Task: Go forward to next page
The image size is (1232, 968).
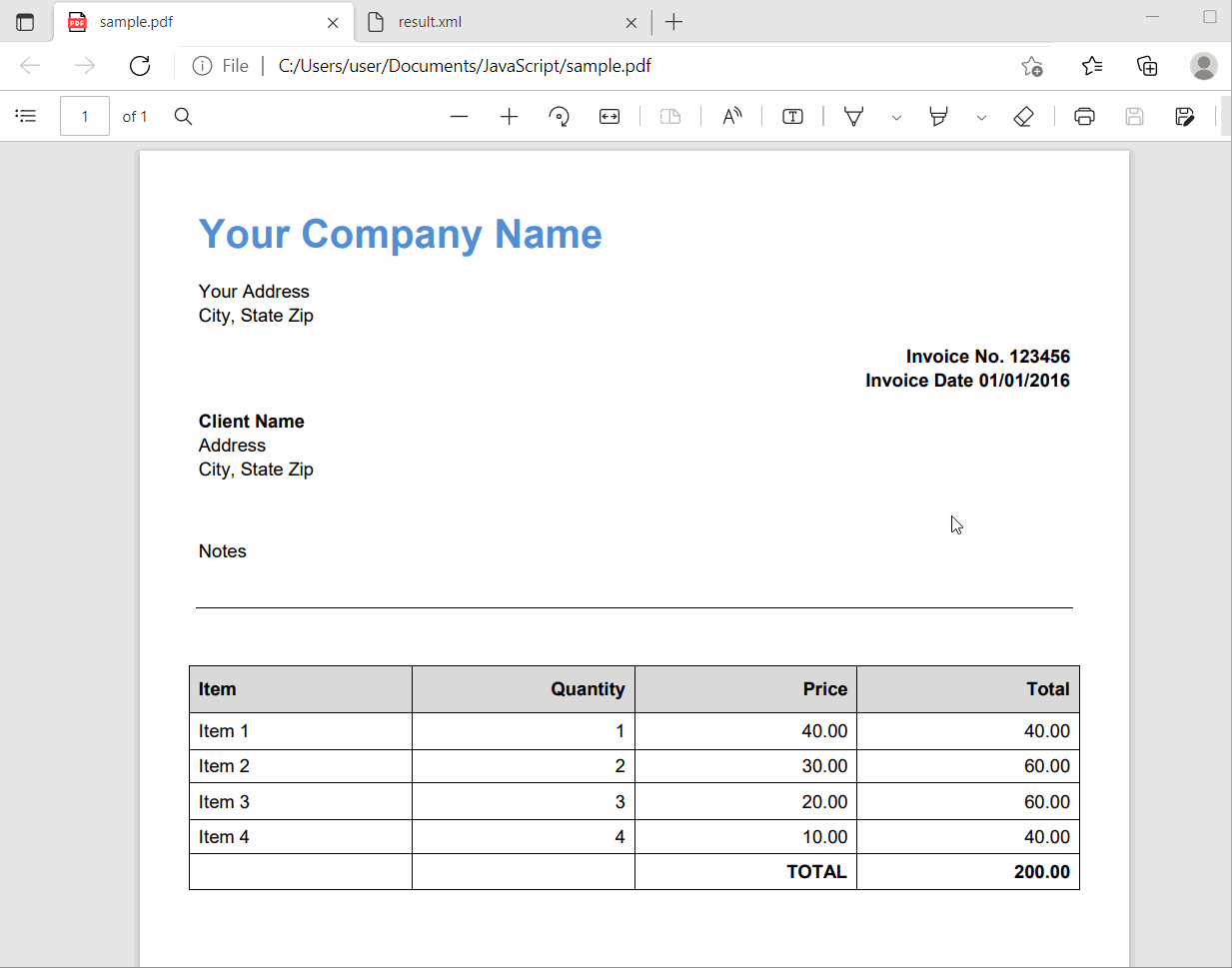Action: coord(85,66)
